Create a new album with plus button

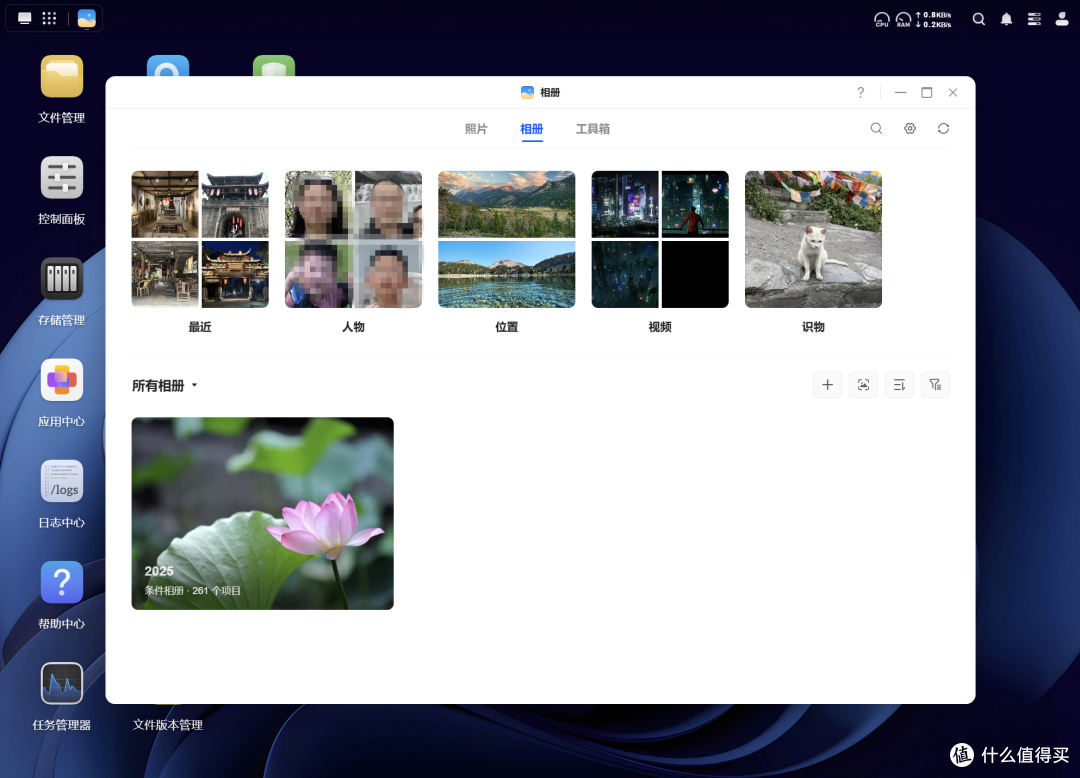[x=827, y=385]
